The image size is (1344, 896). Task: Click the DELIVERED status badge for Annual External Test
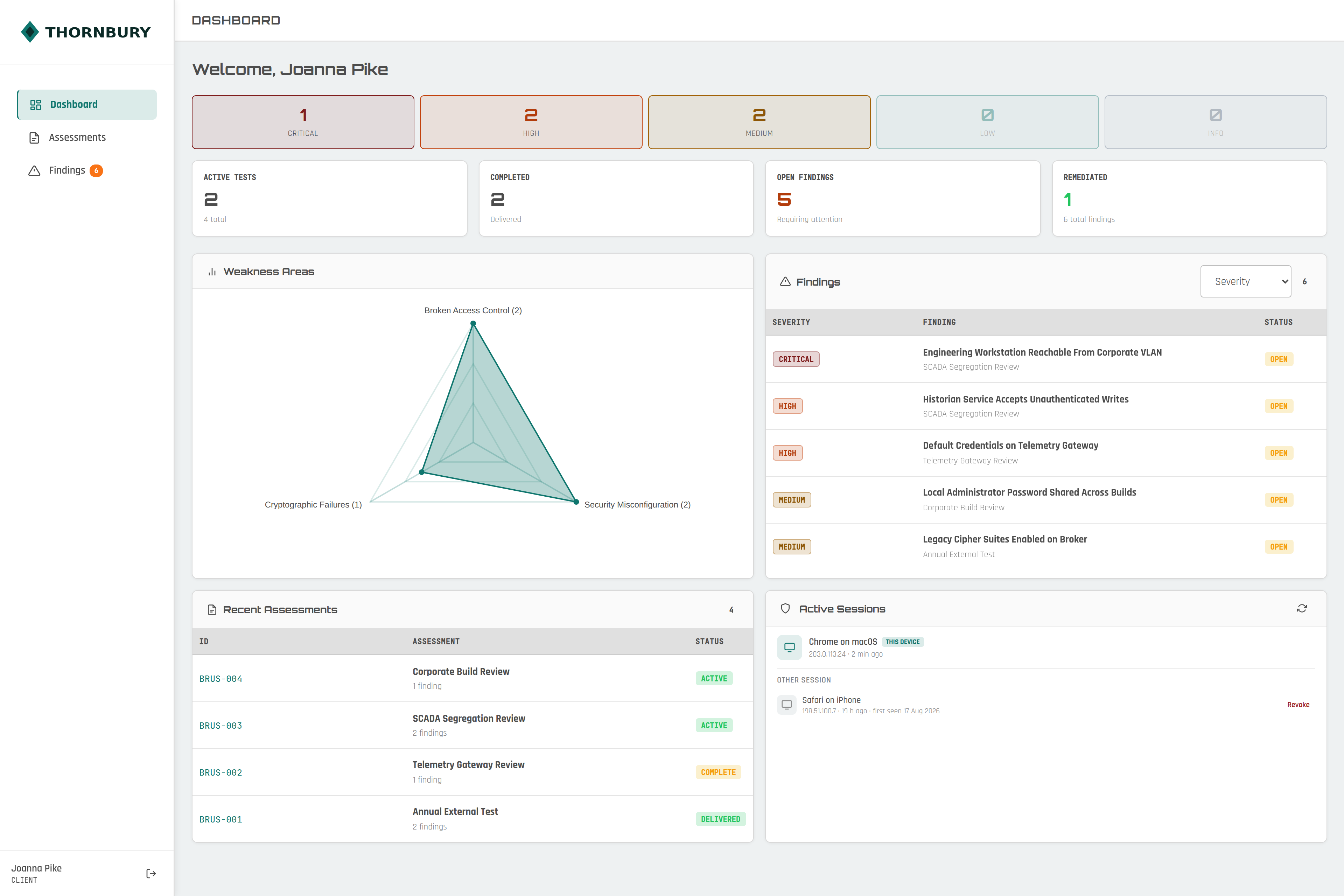(721, 819)
